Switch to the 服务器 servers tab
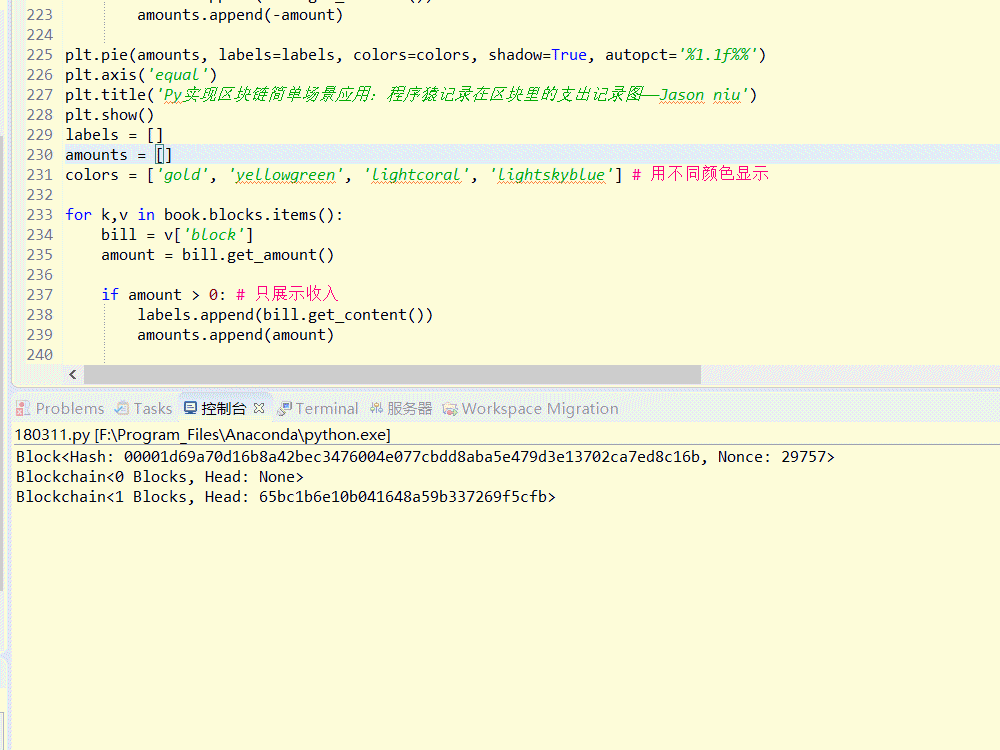The width and height of the screenshot is (1000, 750). coord(401,409)
